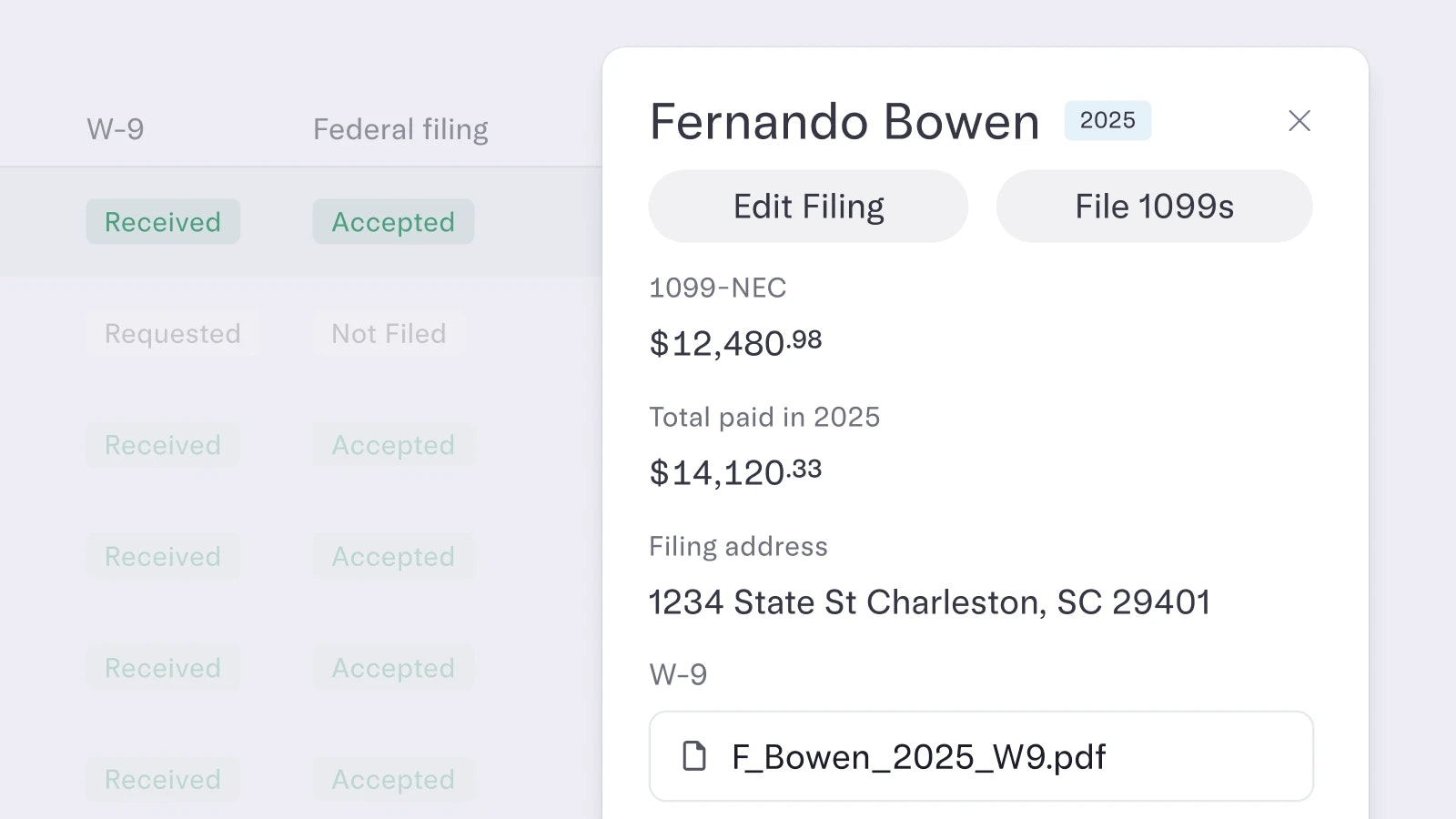Click the document icon beside F_Bowen_2025_W9.pdf
This screenshot has height=819, width=1456.
click(693, 755)
